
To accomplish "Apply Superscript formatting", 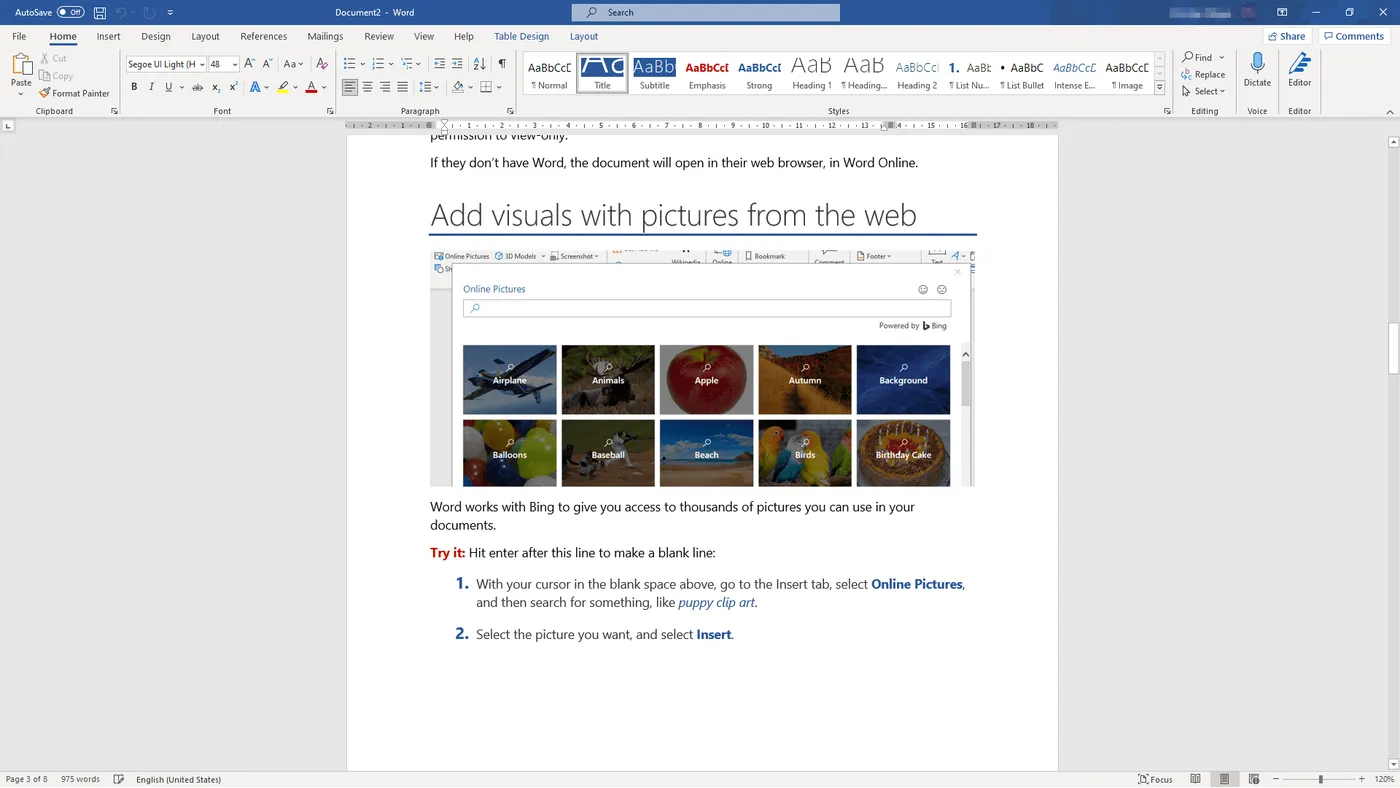I will pyautogui.click(x=233, y=87).
